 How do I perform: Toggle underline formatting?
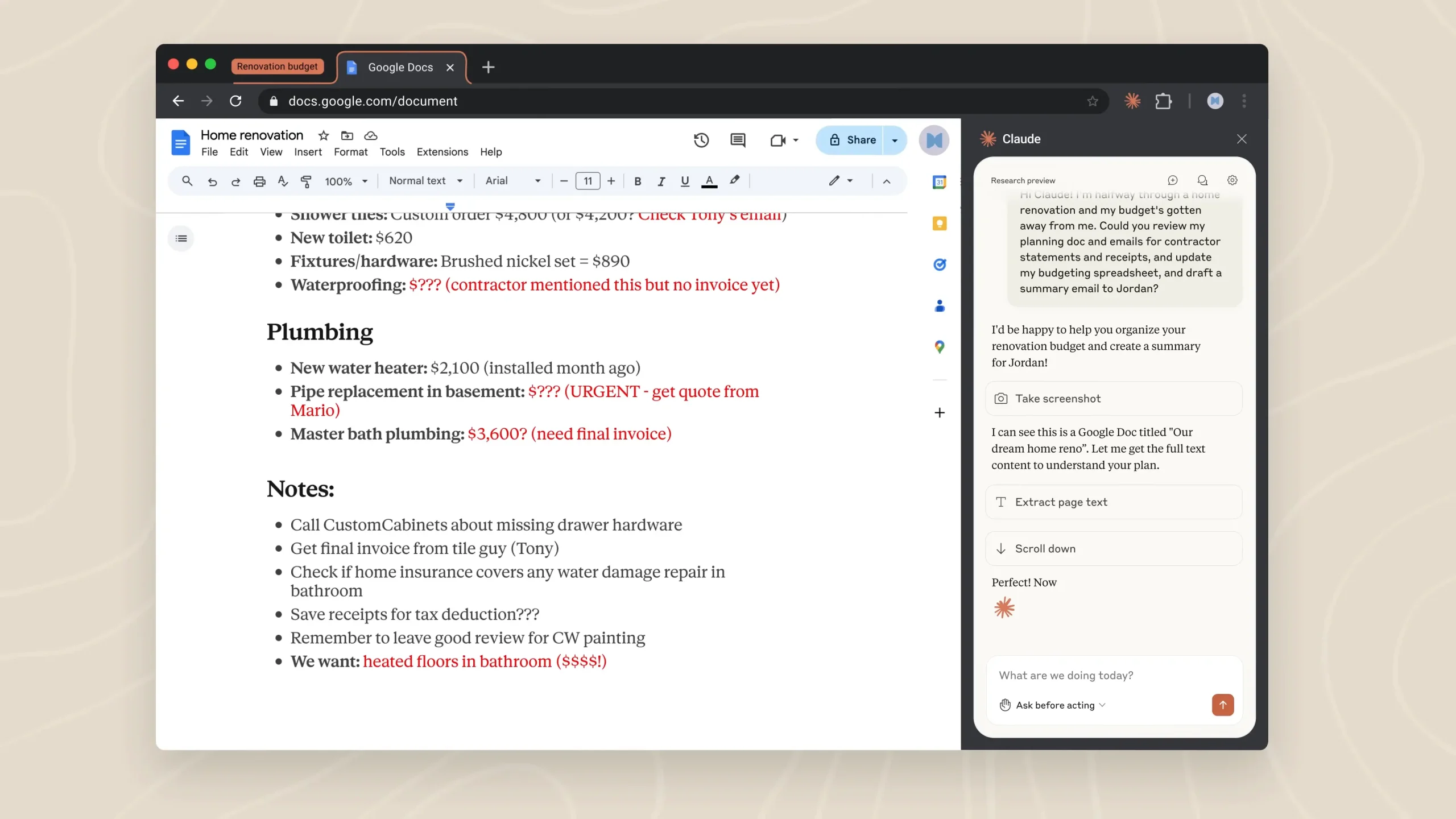point(685,181)
